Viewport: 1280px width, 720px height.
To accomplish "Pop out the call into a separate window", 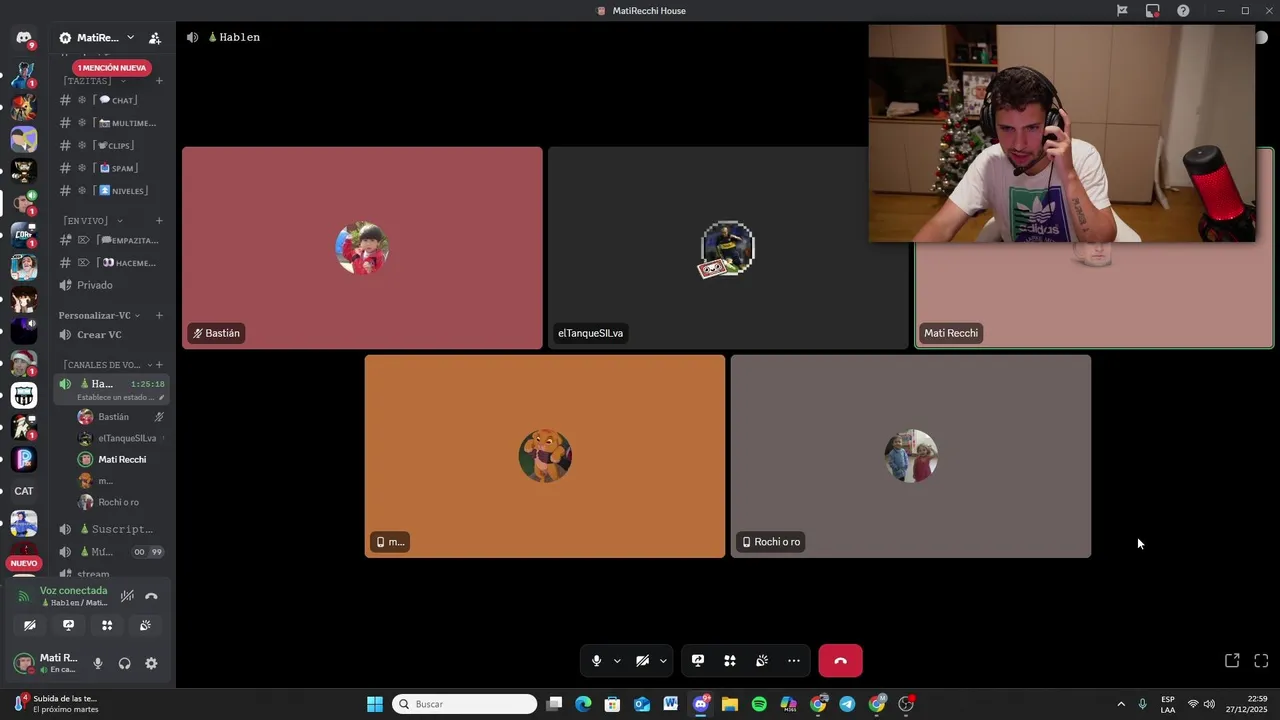I will pyautogui.click(x=1232, y=661).
